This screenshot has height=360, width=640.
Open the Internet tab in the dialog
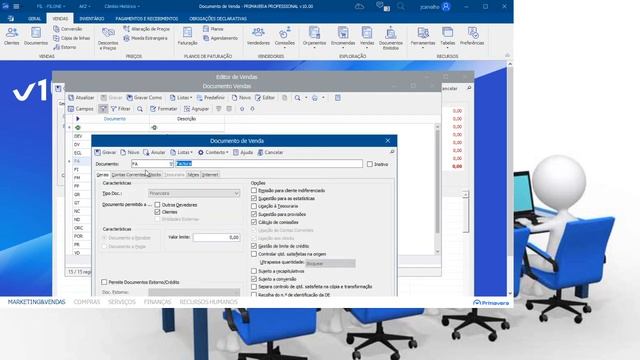point(210,175)
